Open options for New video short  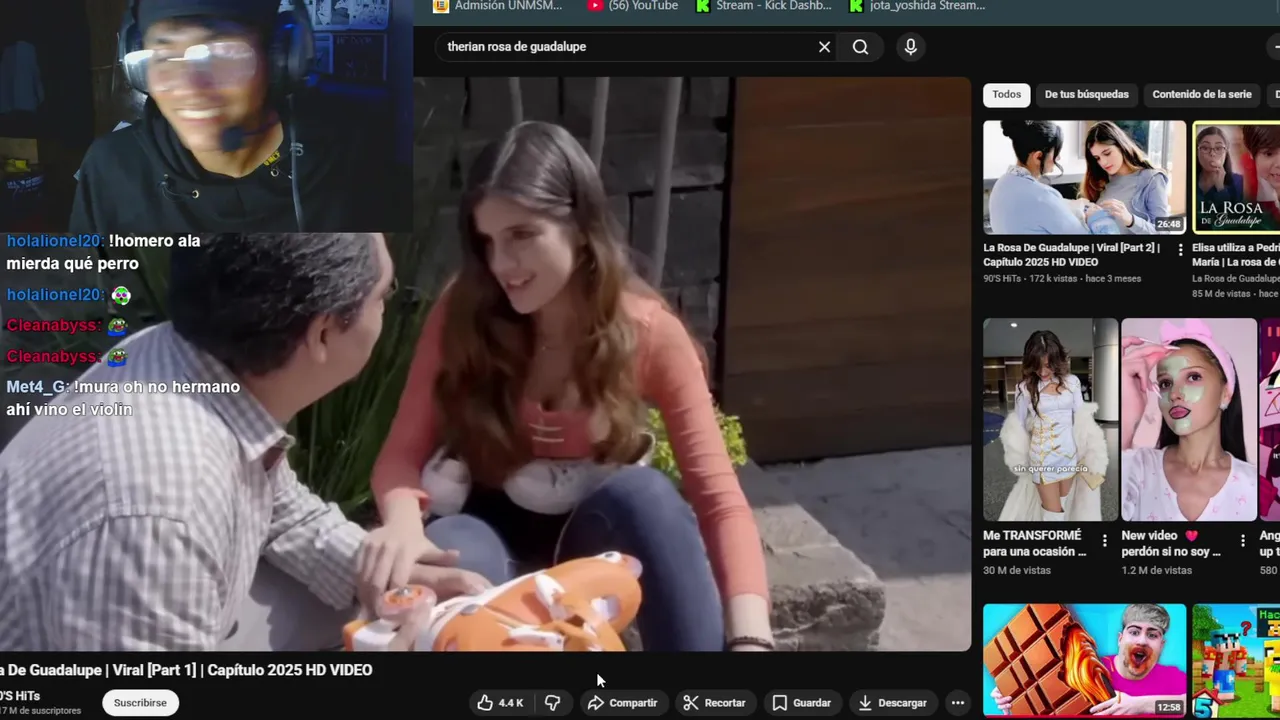pos(1243,541)
